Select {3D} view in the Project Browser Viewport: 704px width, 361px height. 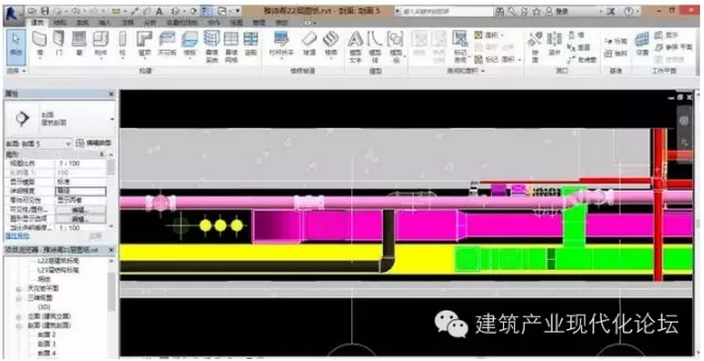44,307
